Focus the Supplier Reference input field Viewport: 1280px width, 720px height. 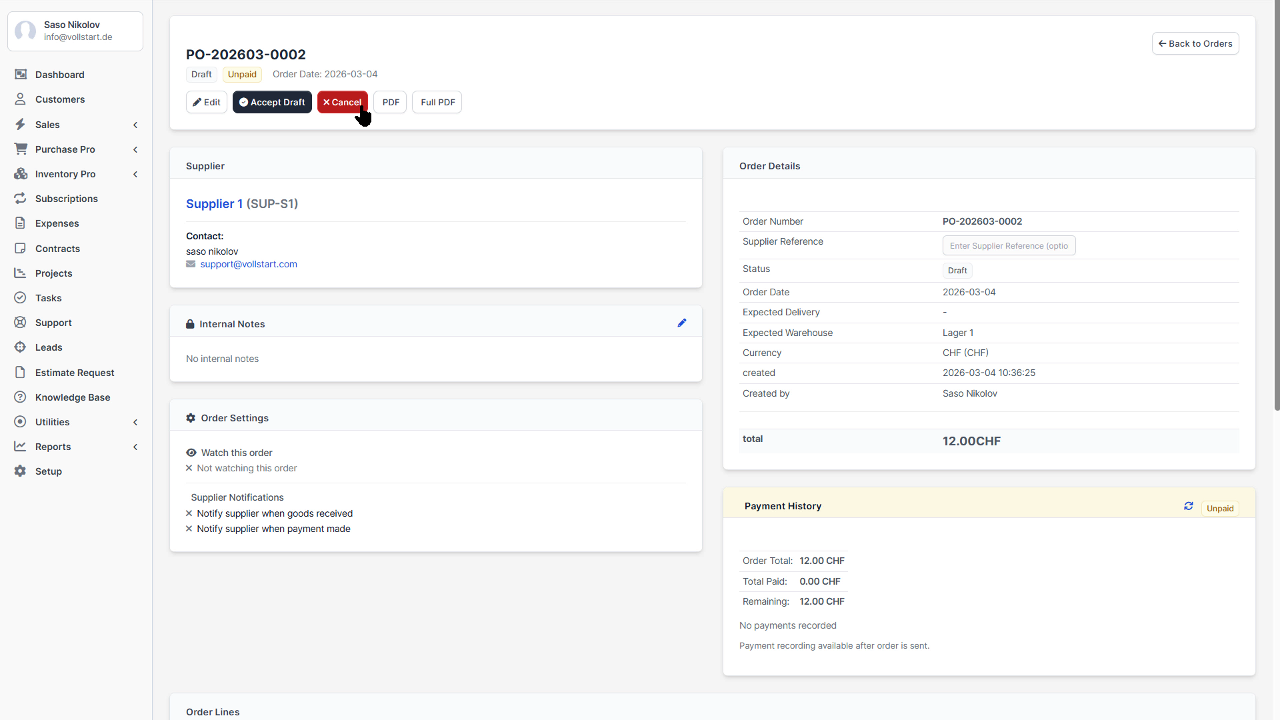tap(1009, 245)
